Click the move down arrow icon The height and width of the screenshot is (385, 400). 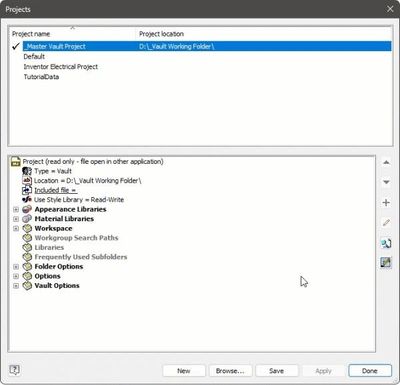pos(386,182)
